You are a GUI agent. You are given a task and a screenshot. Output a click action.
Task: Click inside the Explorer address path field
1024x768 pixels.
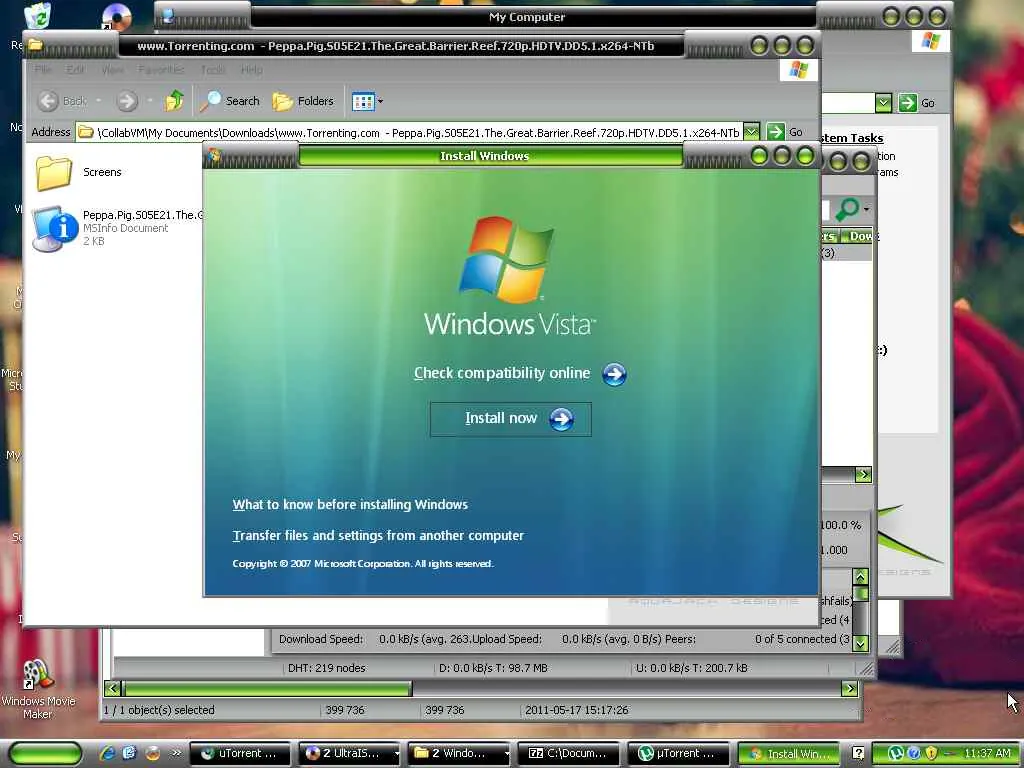409,133
